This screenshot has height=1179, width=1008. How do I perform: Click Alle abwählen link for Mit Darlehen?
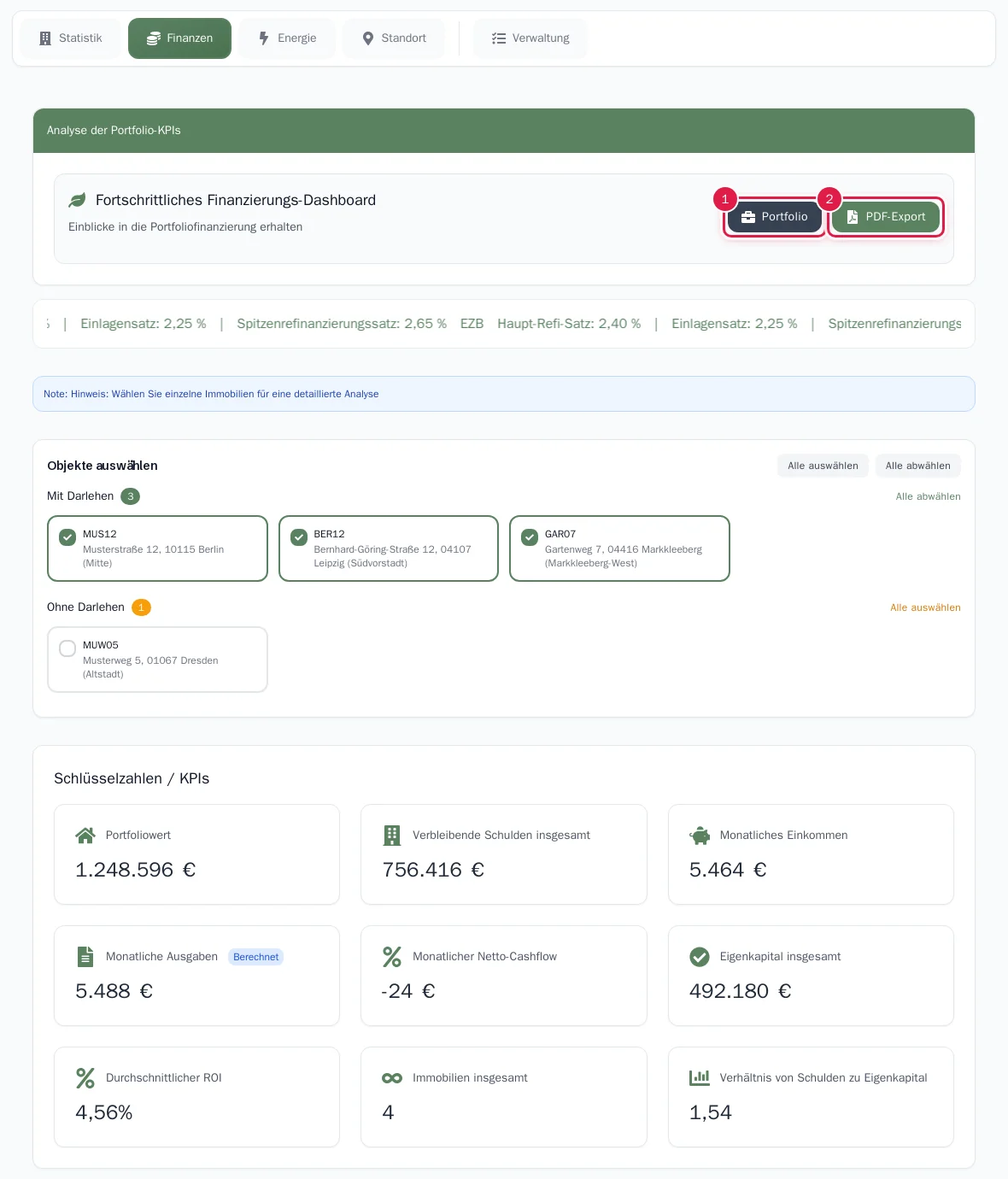pyautogui.click(x=928, y=496)
